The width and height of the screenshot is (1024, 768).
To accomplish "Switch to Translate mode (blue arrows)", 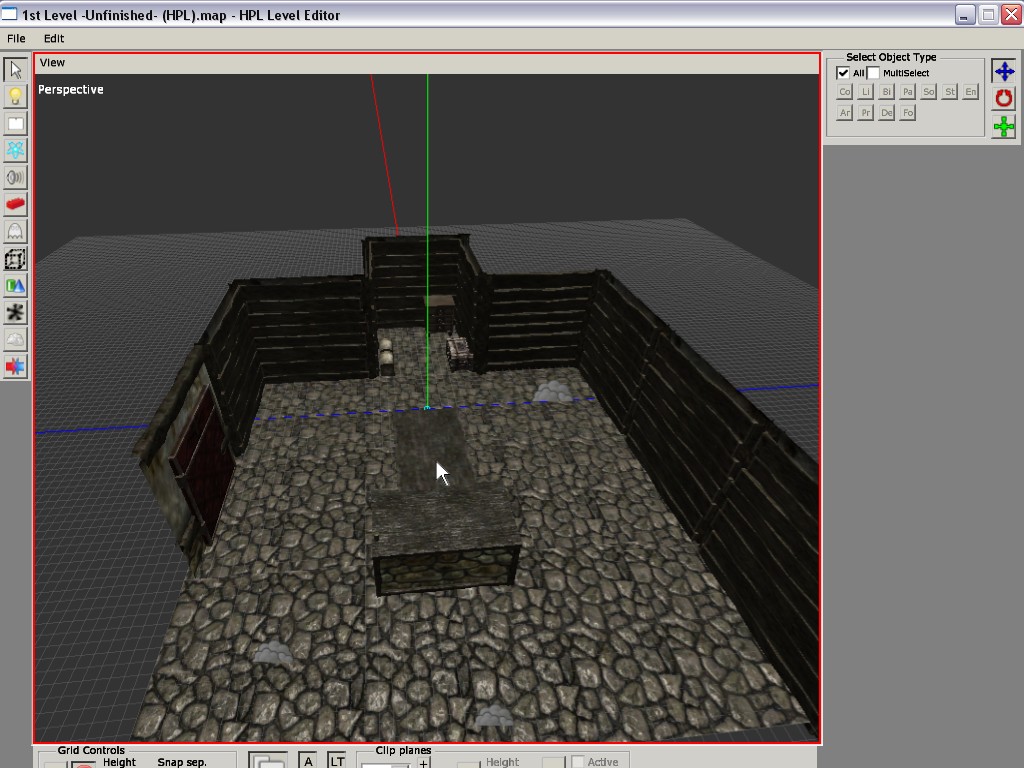I will (1004, 71).
